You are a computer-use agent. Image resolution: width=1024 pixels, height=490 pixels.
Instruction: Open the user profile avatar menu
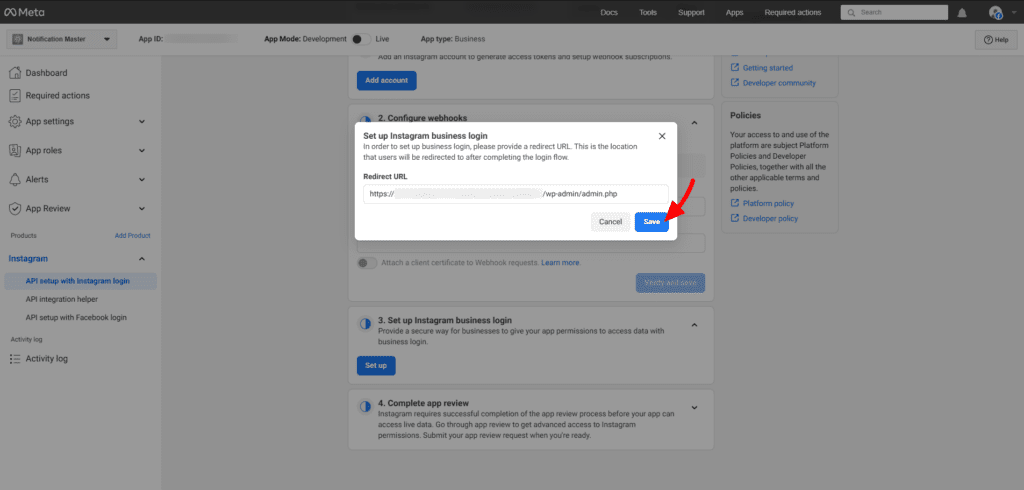tap(995, 12)
